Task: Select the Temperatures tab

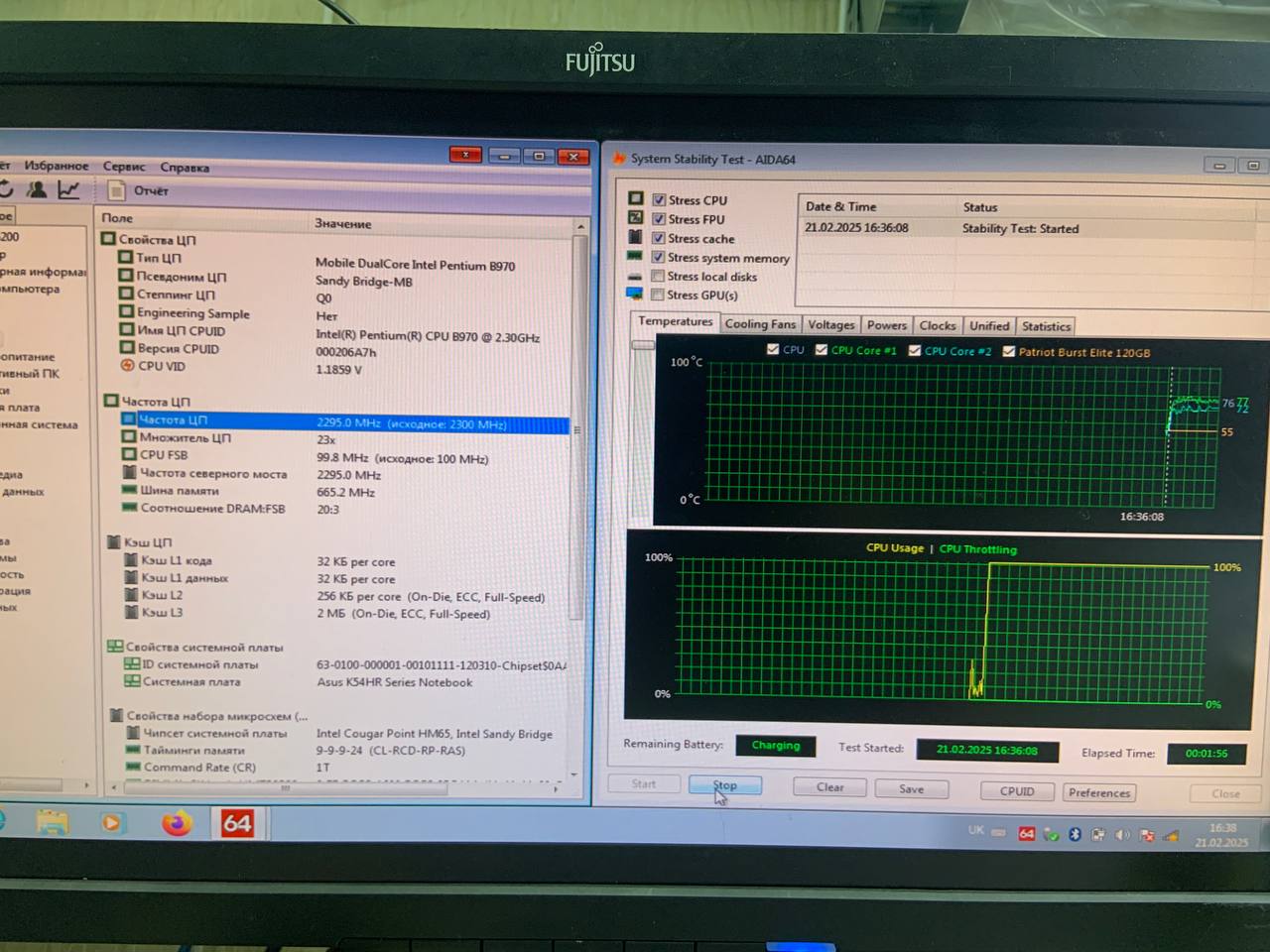Action: (675, 321)
